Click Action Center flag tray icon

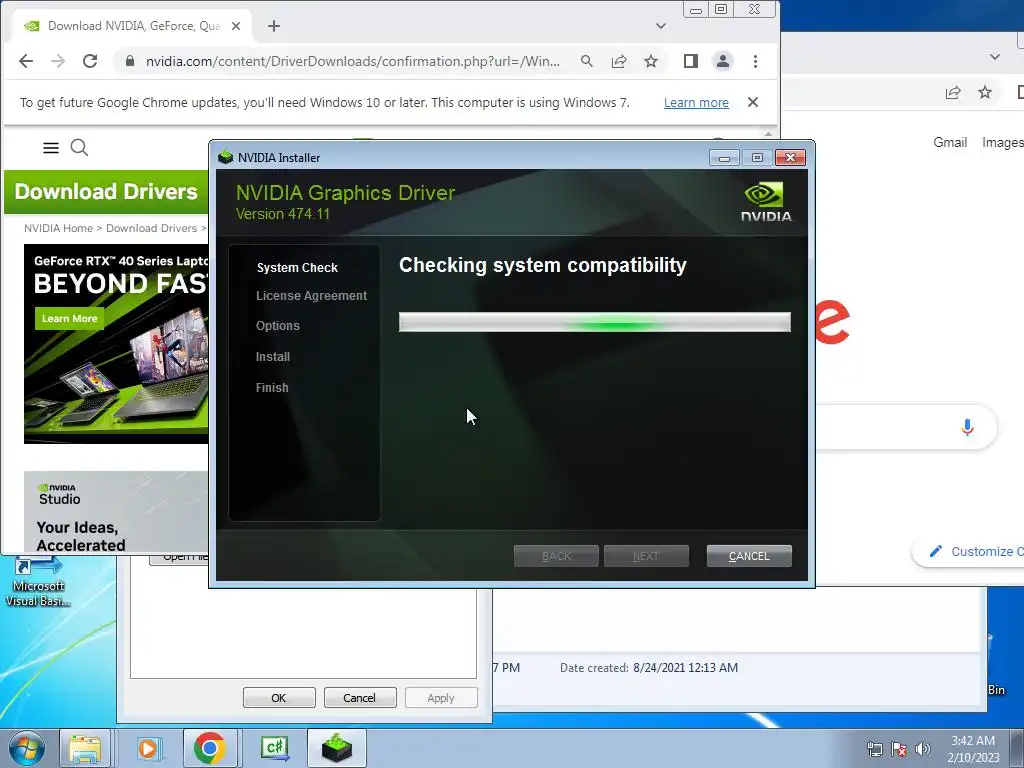tap(899, 749)
